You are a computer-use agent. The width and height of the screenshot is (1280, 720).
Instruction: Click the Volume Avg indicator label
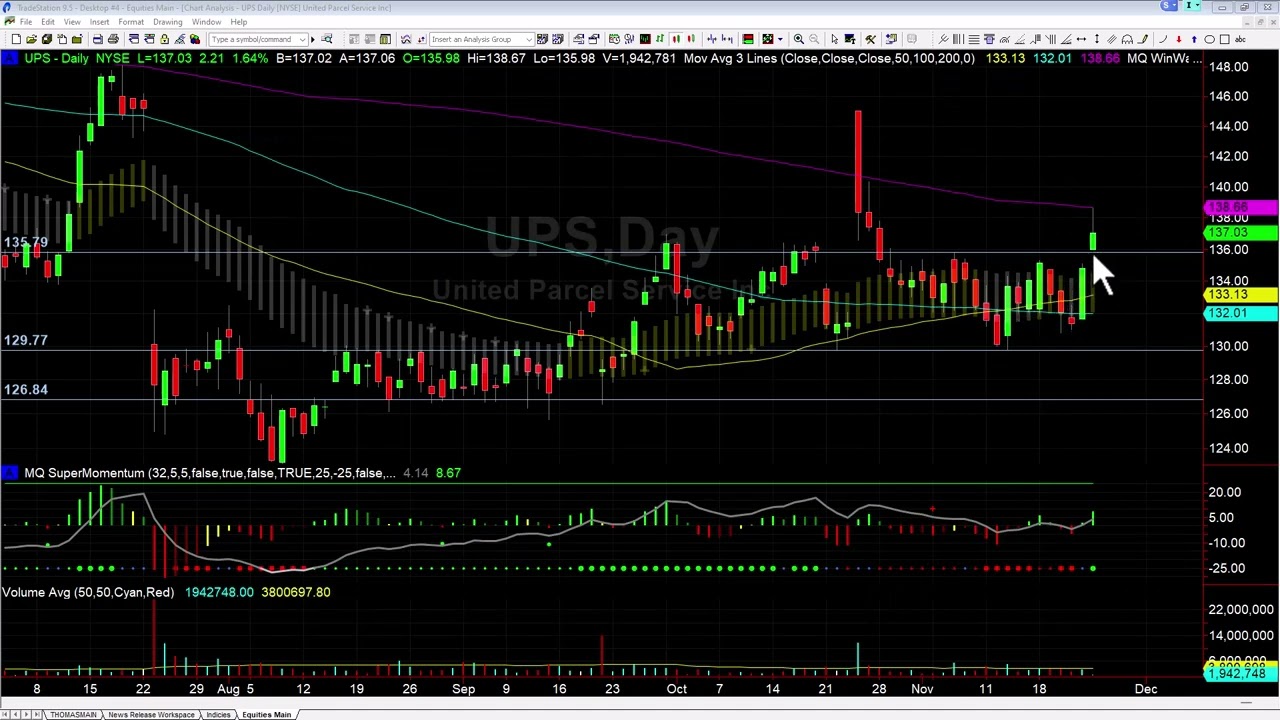(88, 592)
